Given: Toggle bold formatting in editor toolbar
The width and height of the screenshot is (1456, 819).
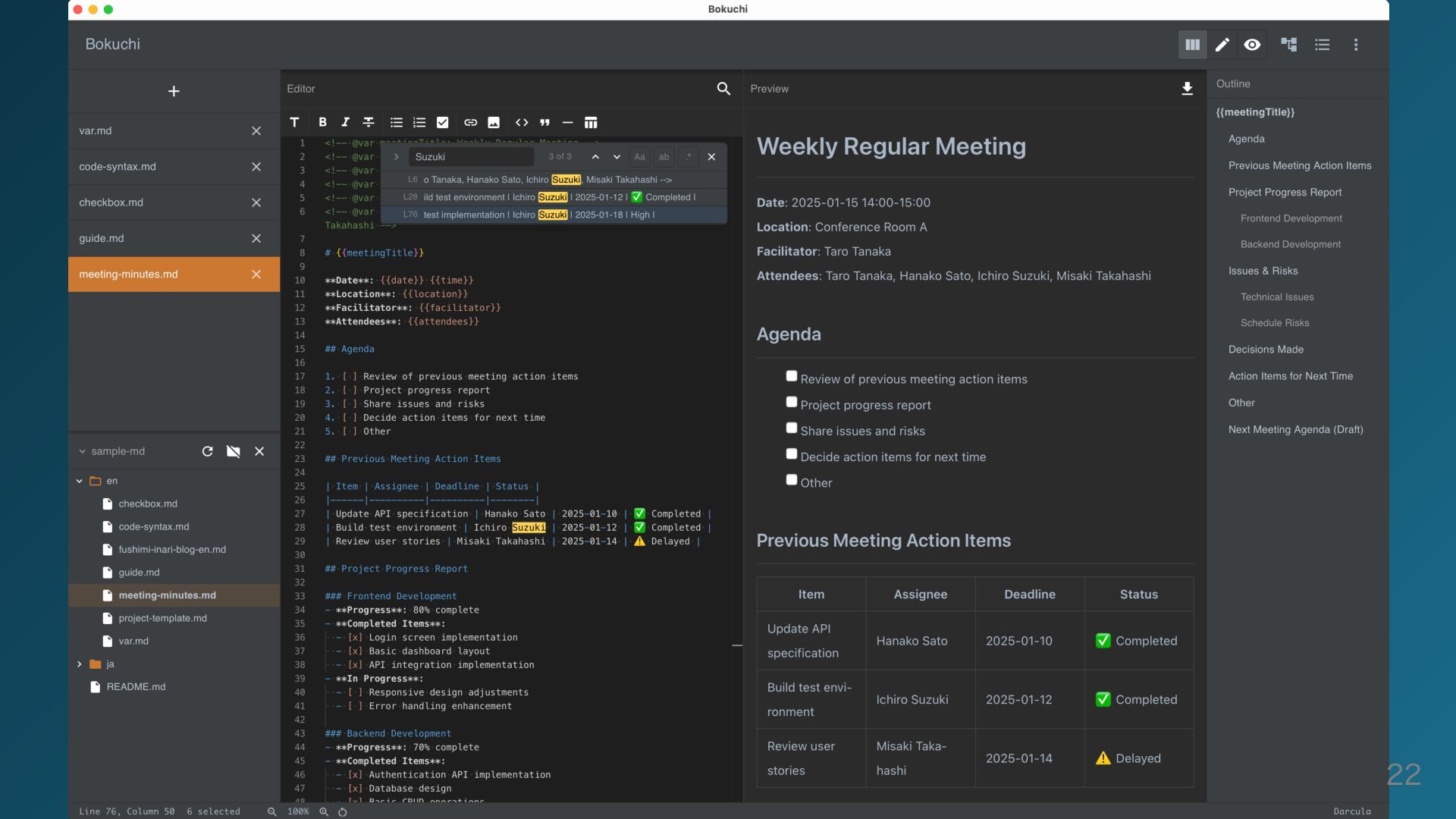Looking at the screenshot, I should point(322,122).
